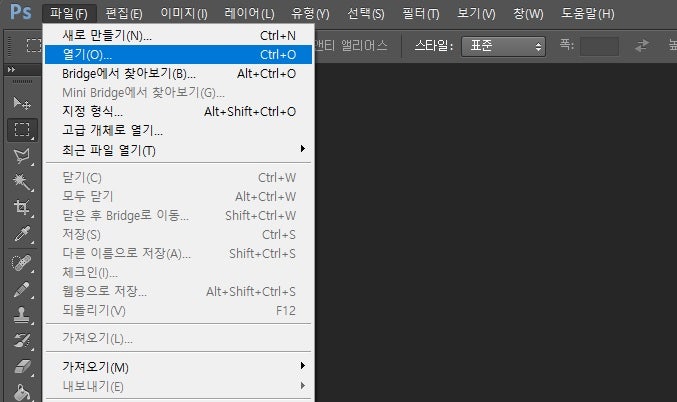The height and width of the screenshot is (402, 677).
Task: Choose 열기(O)... menu entry
Action: (x=178, y=54)
